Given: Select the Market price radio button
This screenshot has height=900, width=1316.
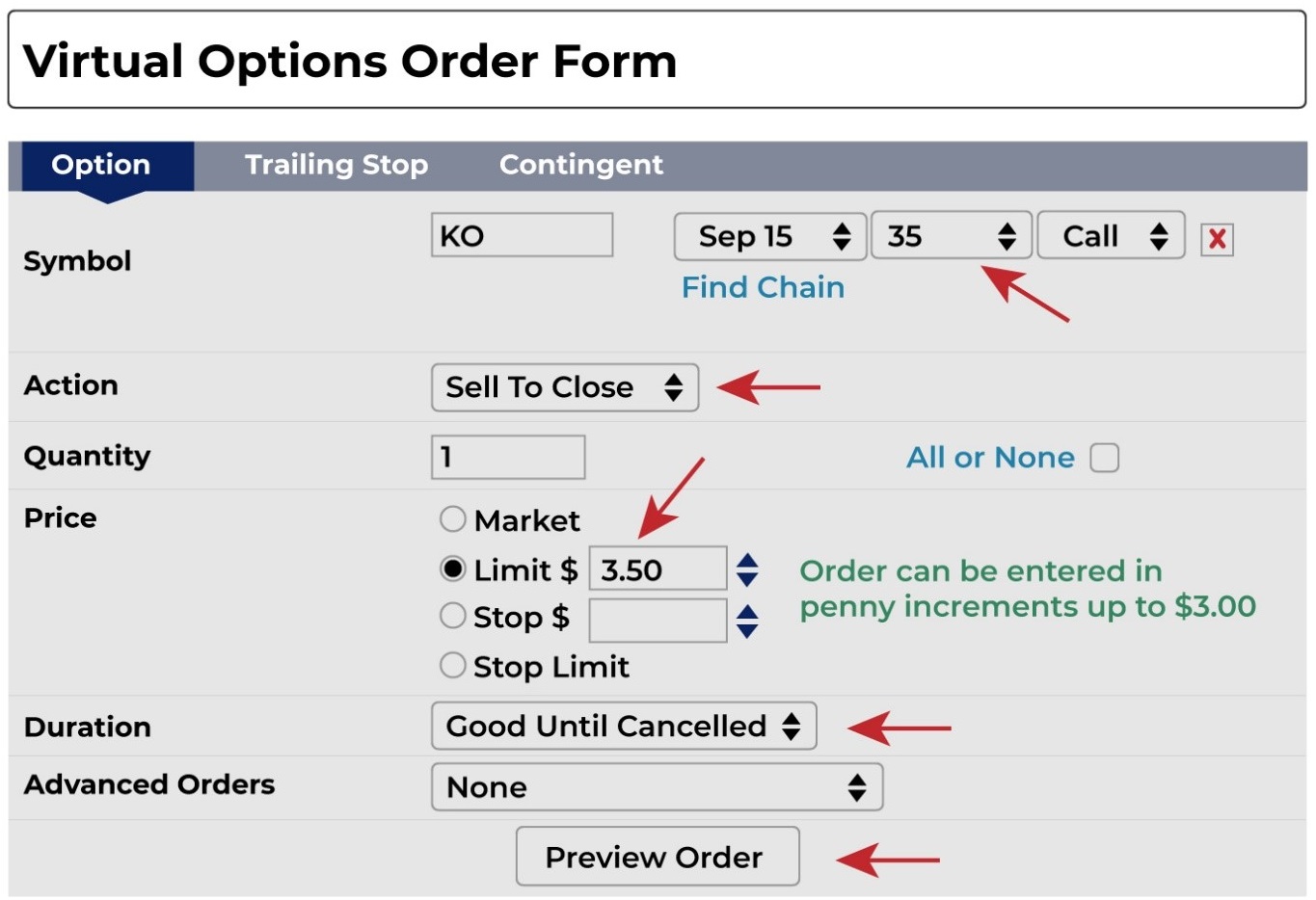Looking at the screenshot, I should click(x=452, y=519).
